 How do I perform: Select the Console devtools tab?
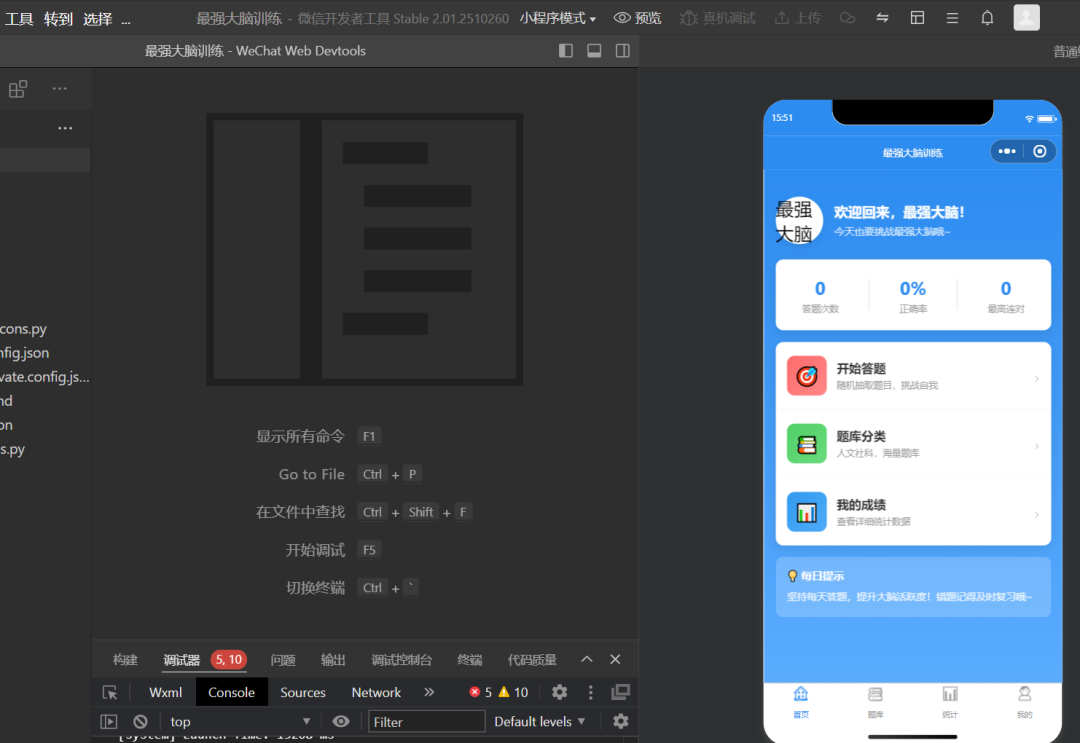tap(231, 693)
